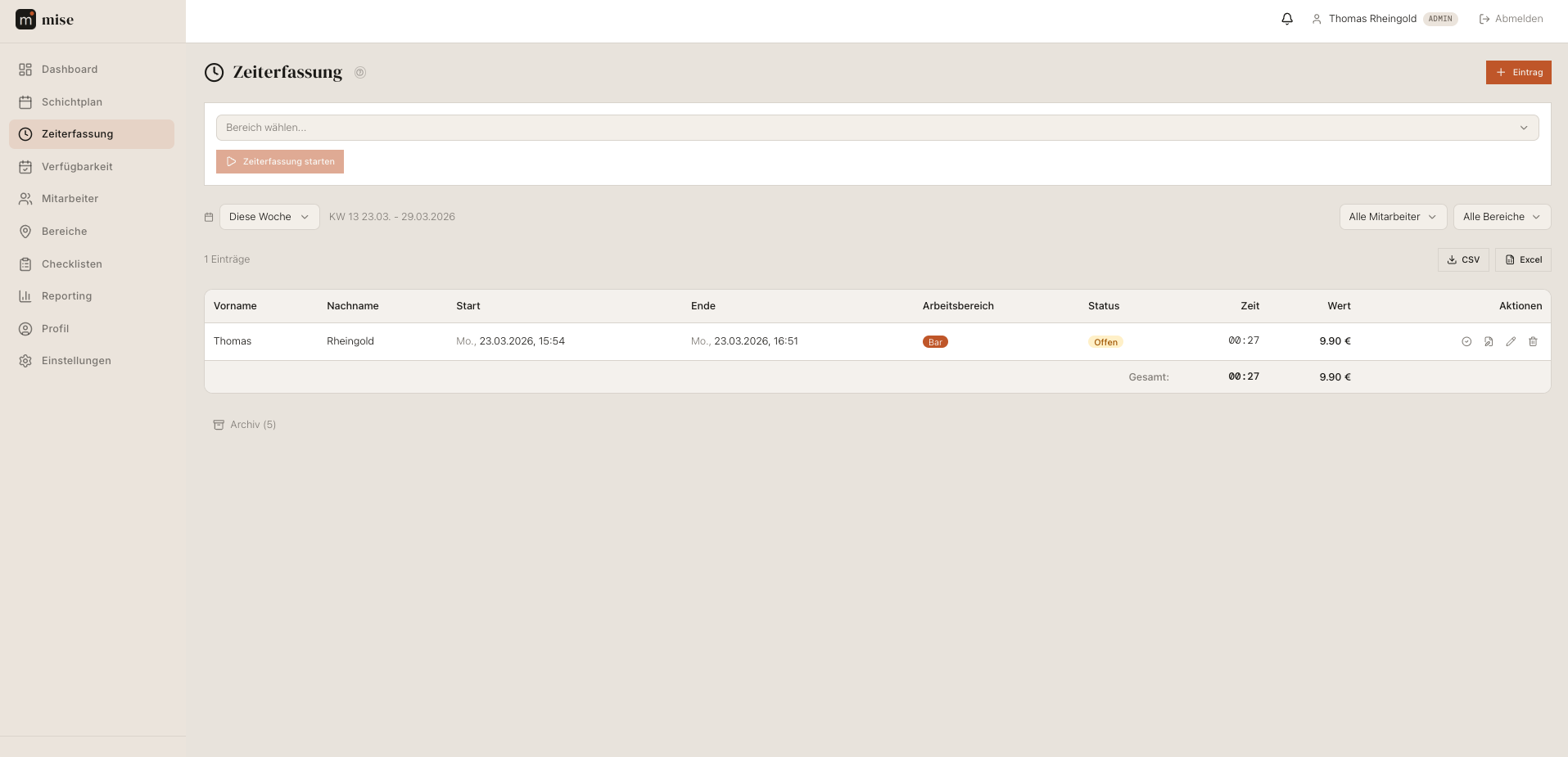
Task: Click the calendar icon beside Diese Woche
Action: 209,218
